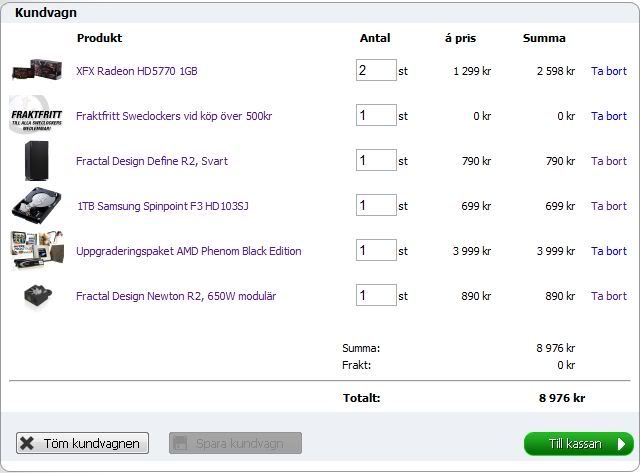This screenshot has width=641, height=473.
Task: Open Uppgraderingspaket AMD Phenom Black Edition link
Action: [189, 251]
